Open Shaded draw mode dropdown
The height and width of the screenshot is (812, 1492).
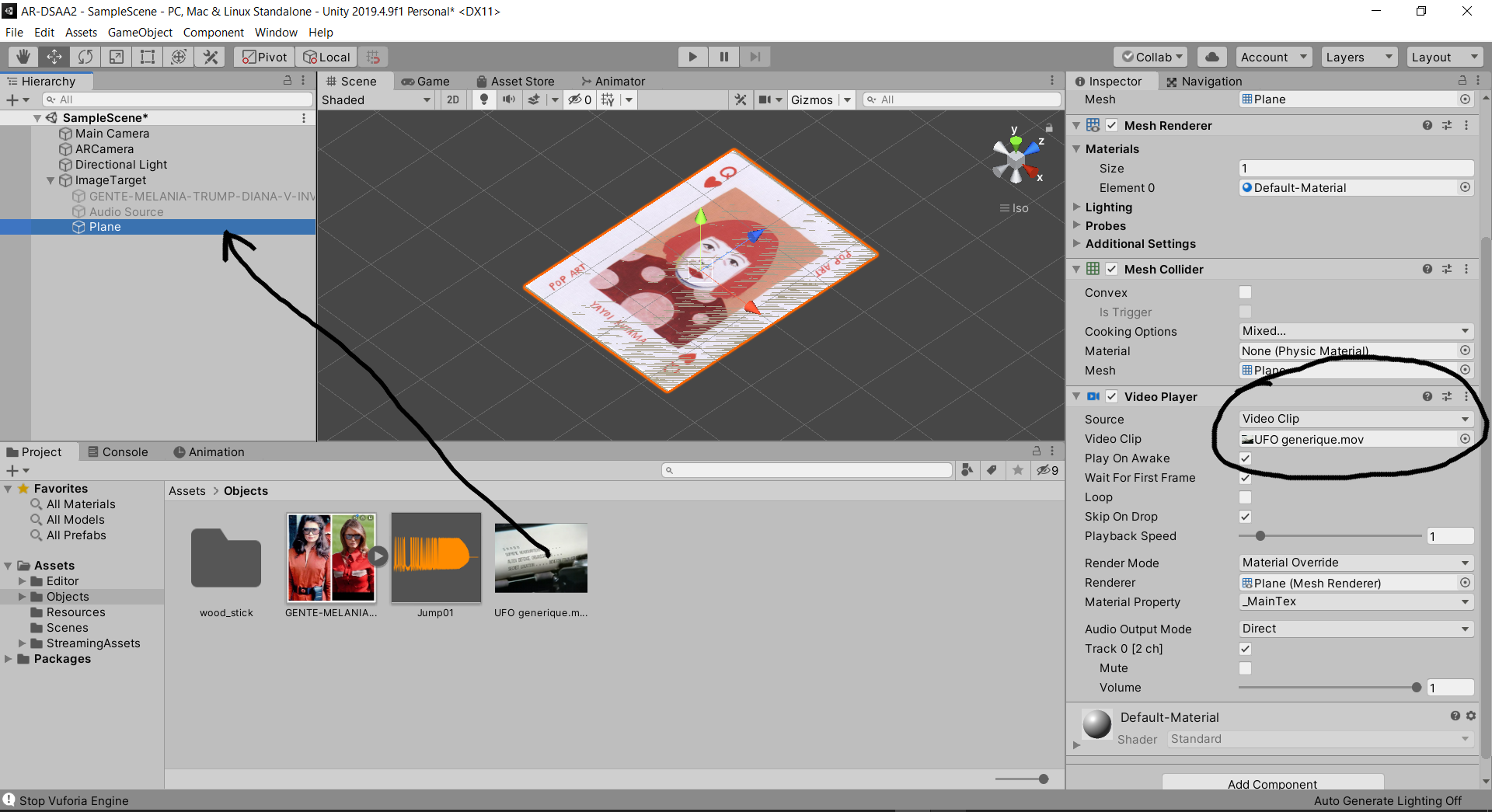pyautogui.click(x=377, y=99)
